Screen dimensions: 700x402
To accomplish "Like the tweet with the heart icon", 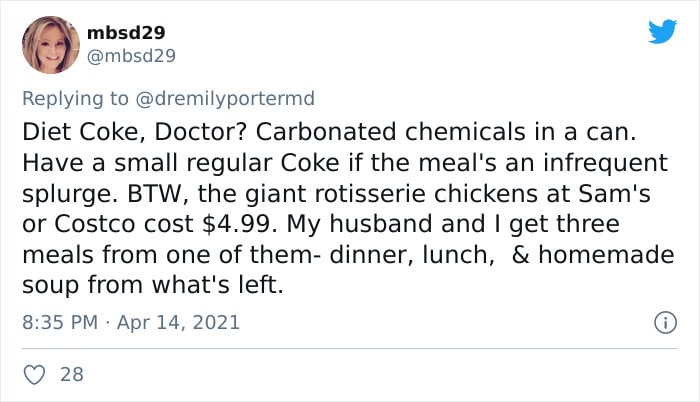I will pos(34,375).
